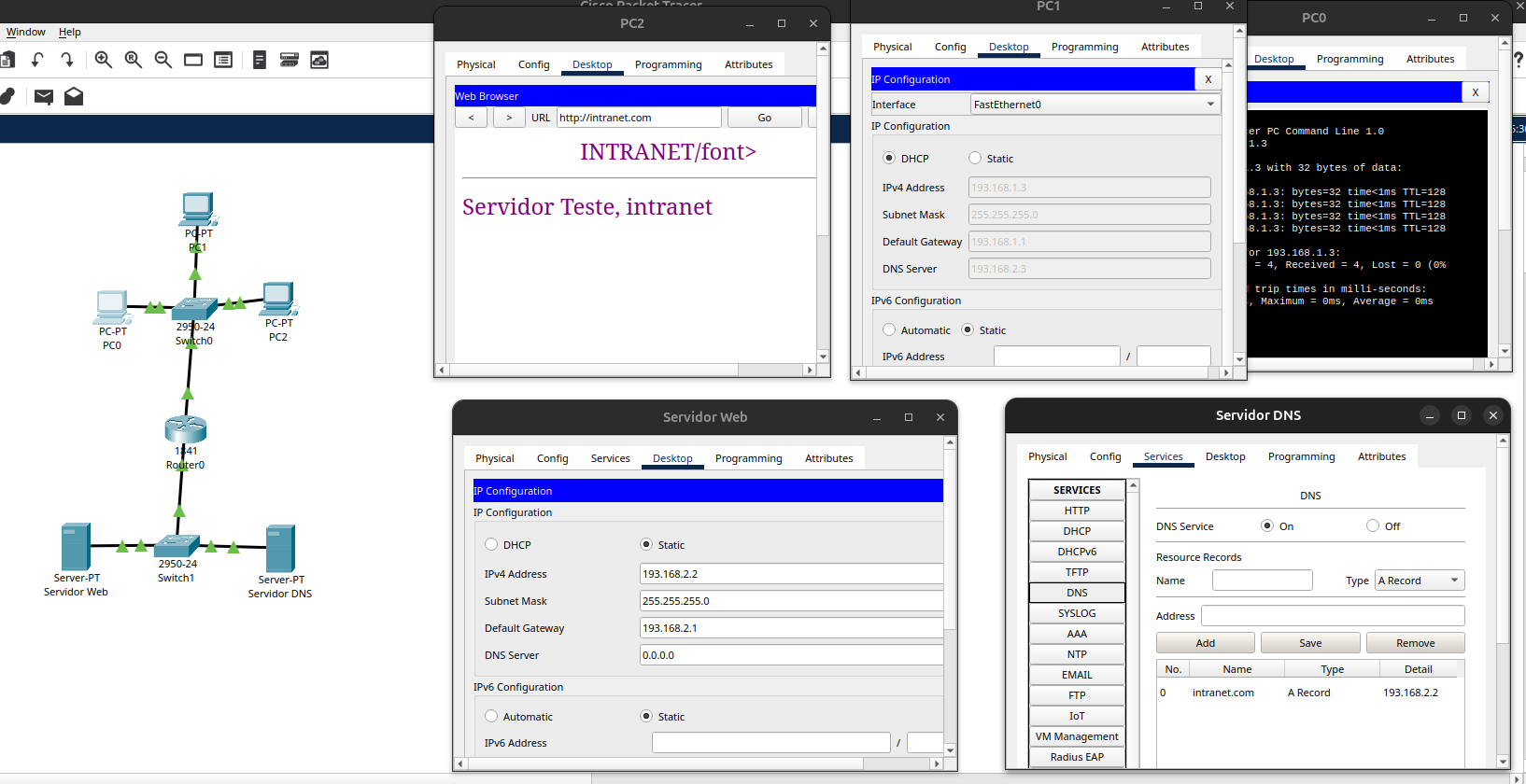
Task: Click Add button in DNS resource records
Action: coord(1206,643)
